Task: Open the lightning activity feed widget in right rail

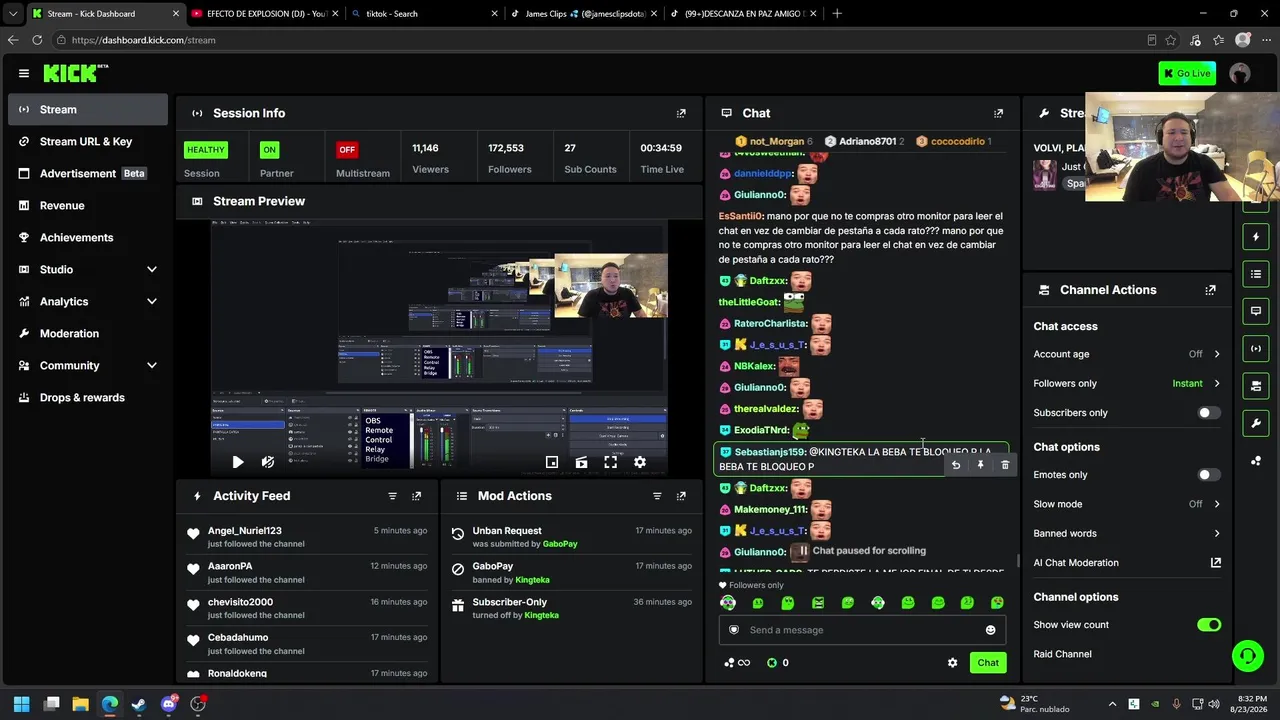Action: click(x=1256, y=237)
